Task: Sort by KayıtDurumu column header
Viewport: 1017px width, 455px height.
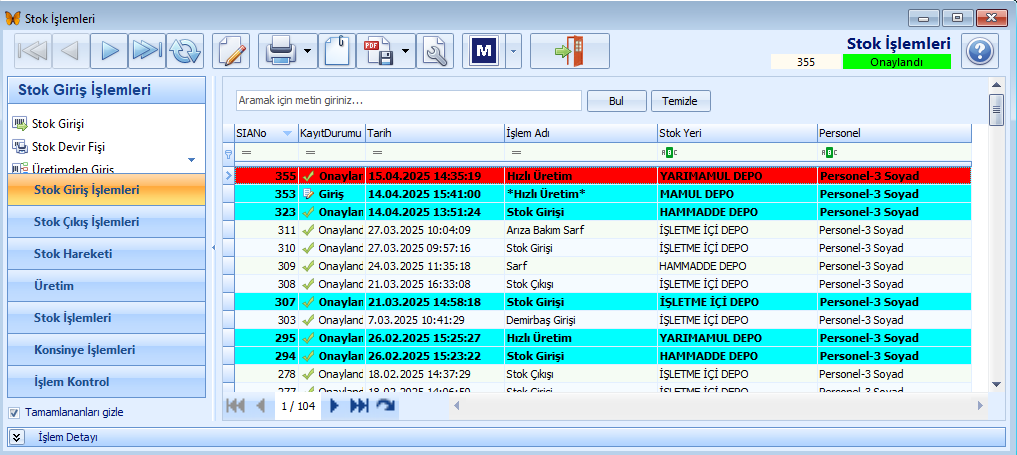Action: [x=331, y=134]
